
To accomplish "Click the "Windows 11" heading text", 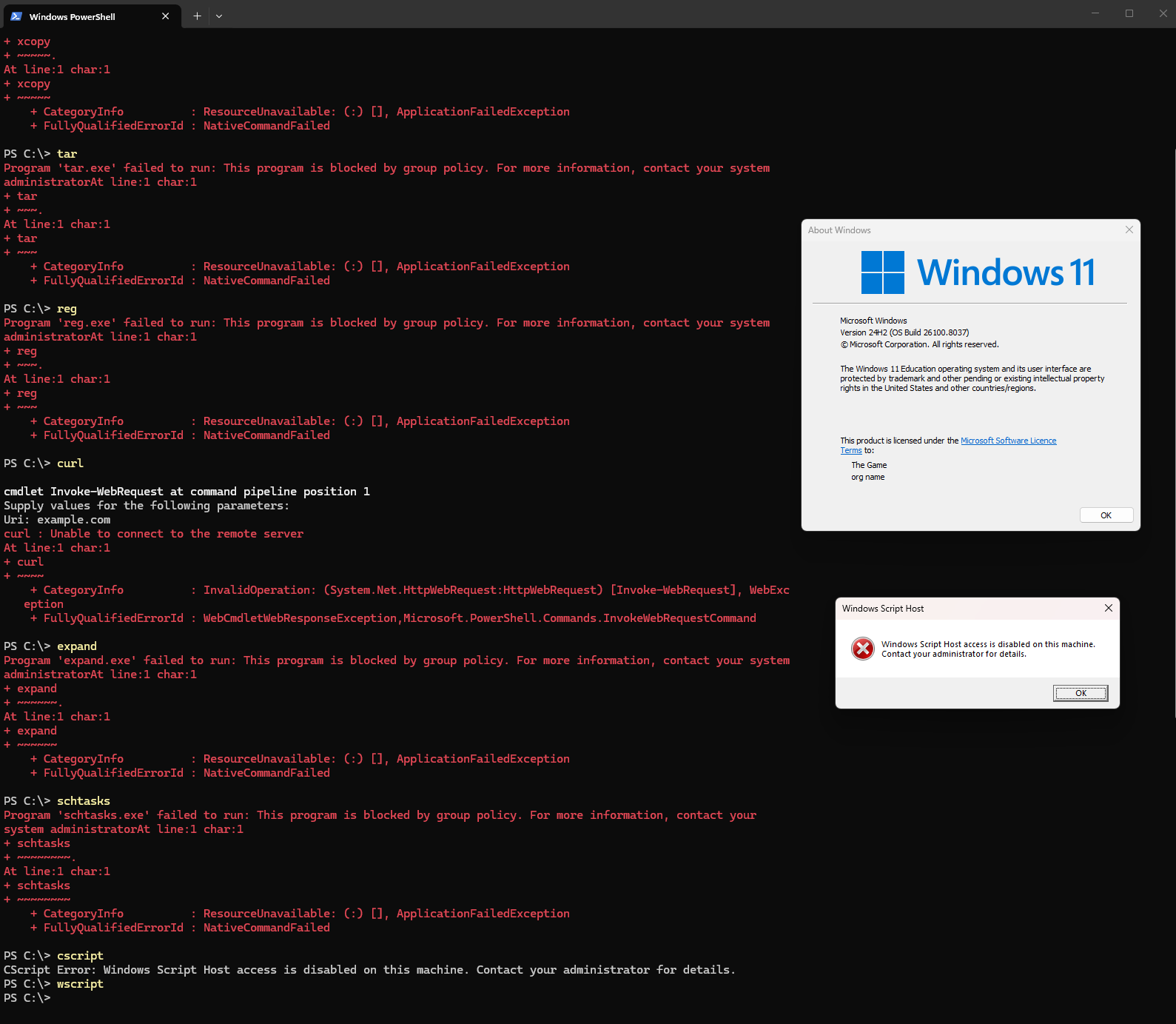I will click(1006, 272).
